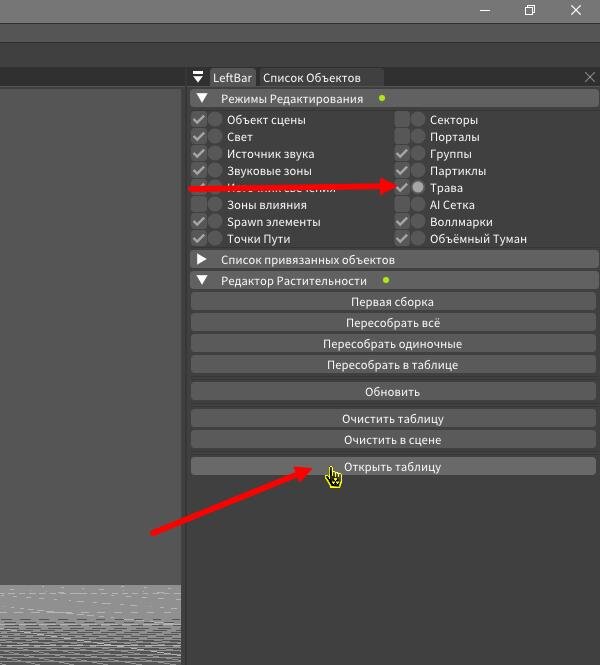Click the Пересобрать в таблице button
This screenshot has width=600, height=665.
[x=393, y=365]
